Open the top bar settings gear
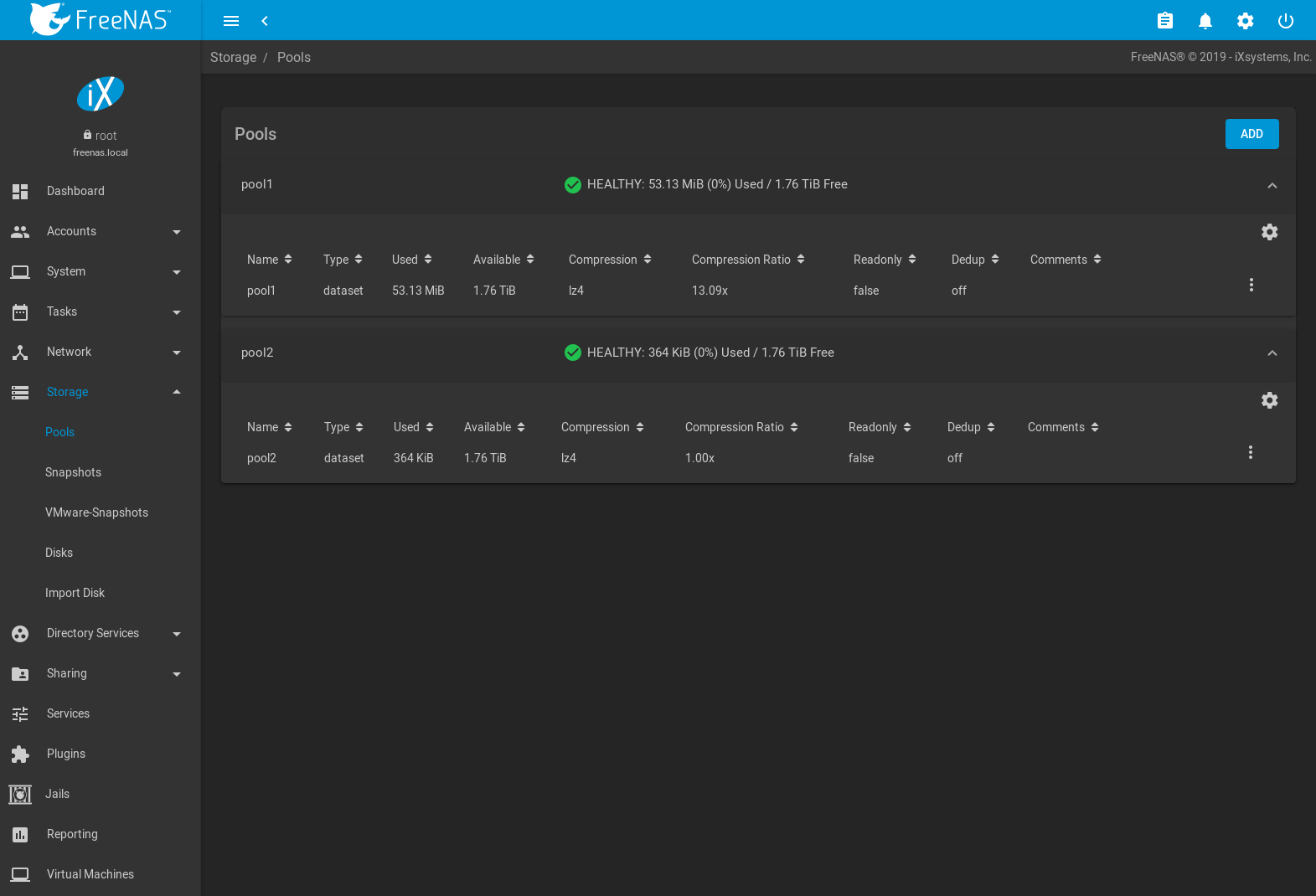Image resolution: width=1316 pixels, height=896 pixels. [x=1245, y=21]
